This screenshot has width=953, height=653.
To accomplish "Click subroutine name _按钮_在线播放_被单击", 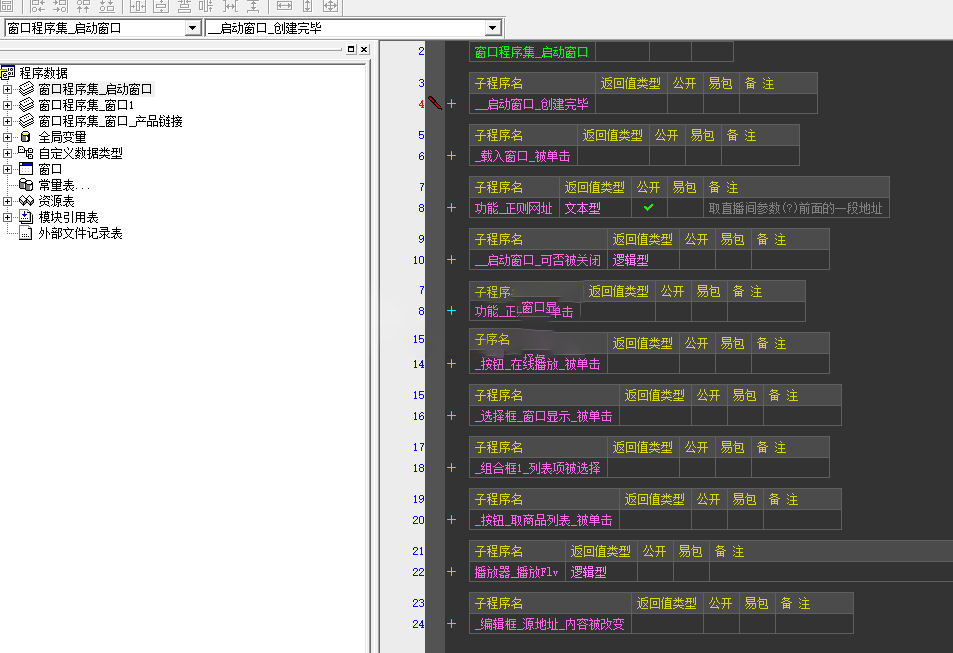I will click(538, 364).
